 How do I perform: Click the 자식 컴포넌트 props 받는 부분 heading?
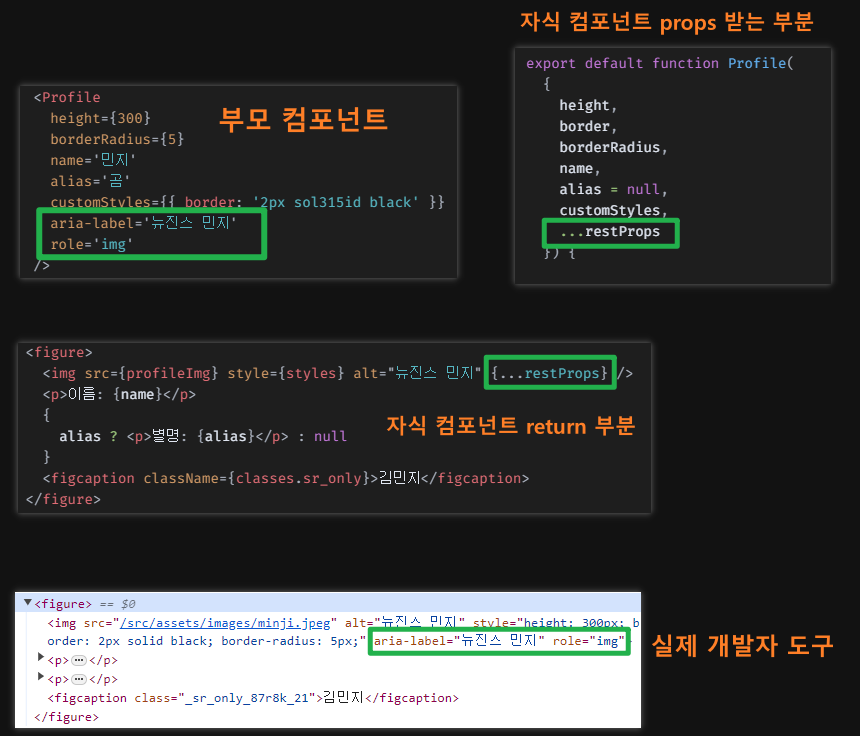(x=666, y=22)
